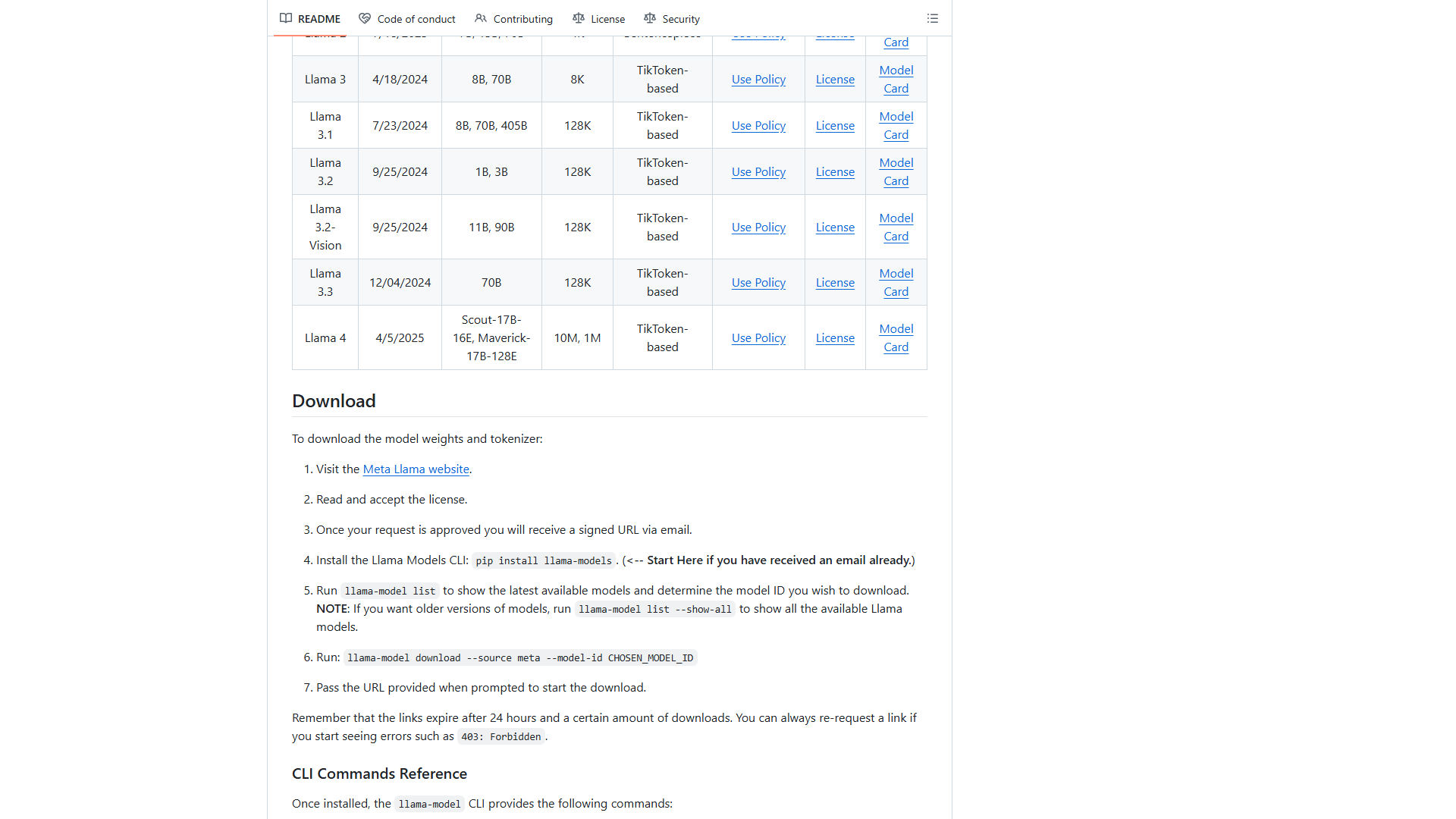1456x819 pixels.
Task: Click the 'Scout-17B-16E, Maverick-17B-128E' cell
Action: 491,337
